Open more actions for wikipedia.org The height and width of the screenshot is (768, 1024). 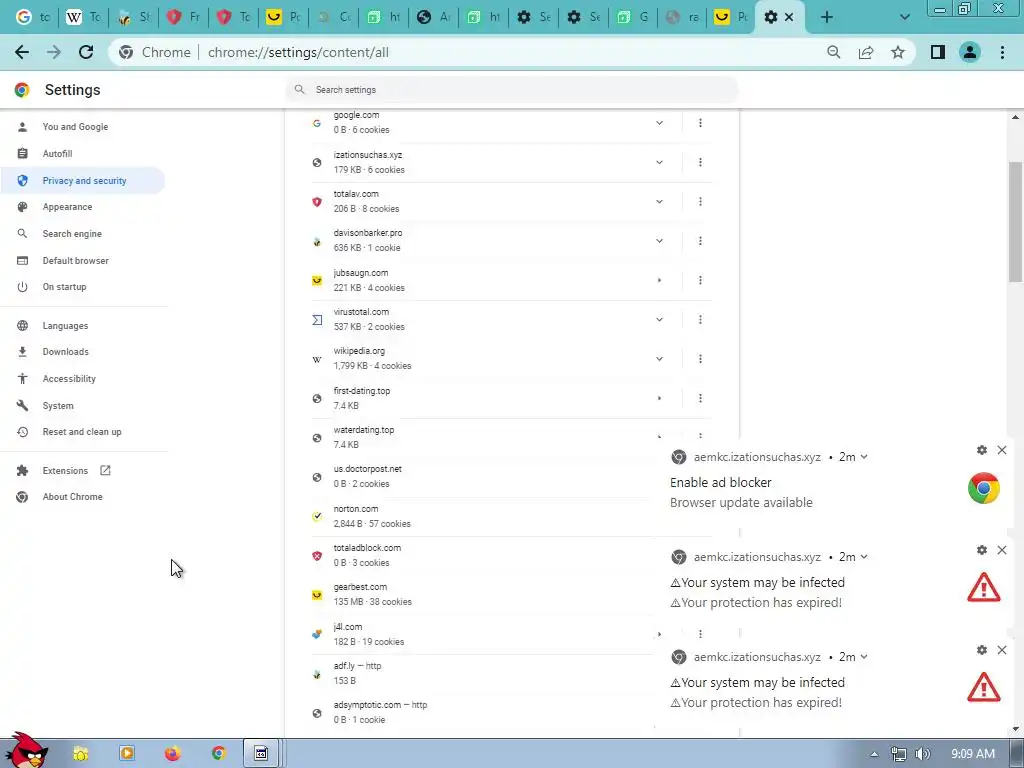(700, 359)
